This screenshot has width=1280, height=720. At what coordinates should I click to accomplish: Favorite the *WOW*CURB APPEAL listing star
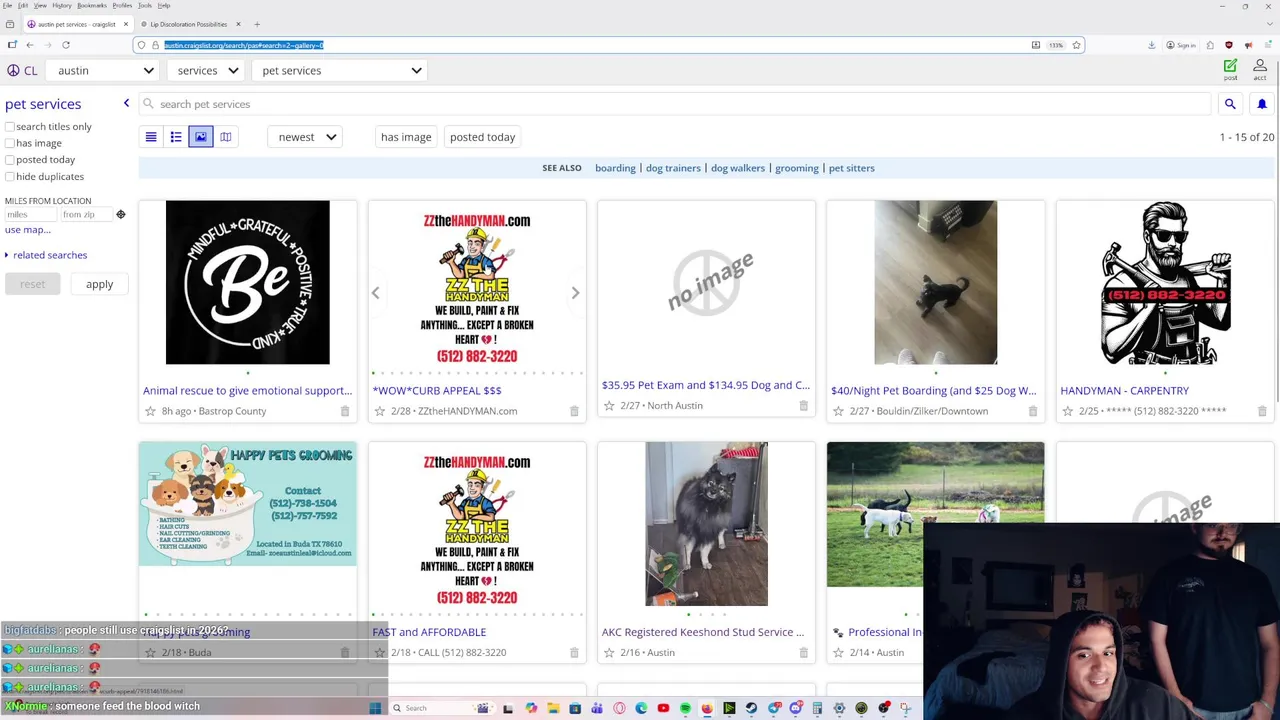380,411
